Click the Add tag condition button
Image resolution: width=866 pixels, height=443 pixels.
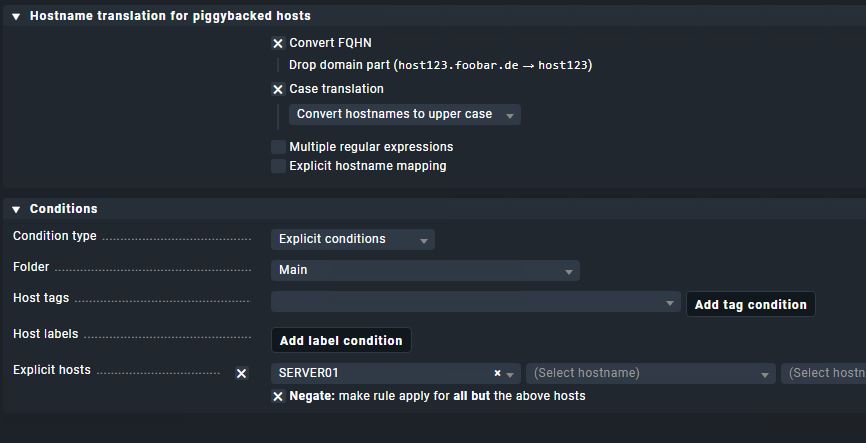(750, 305)
